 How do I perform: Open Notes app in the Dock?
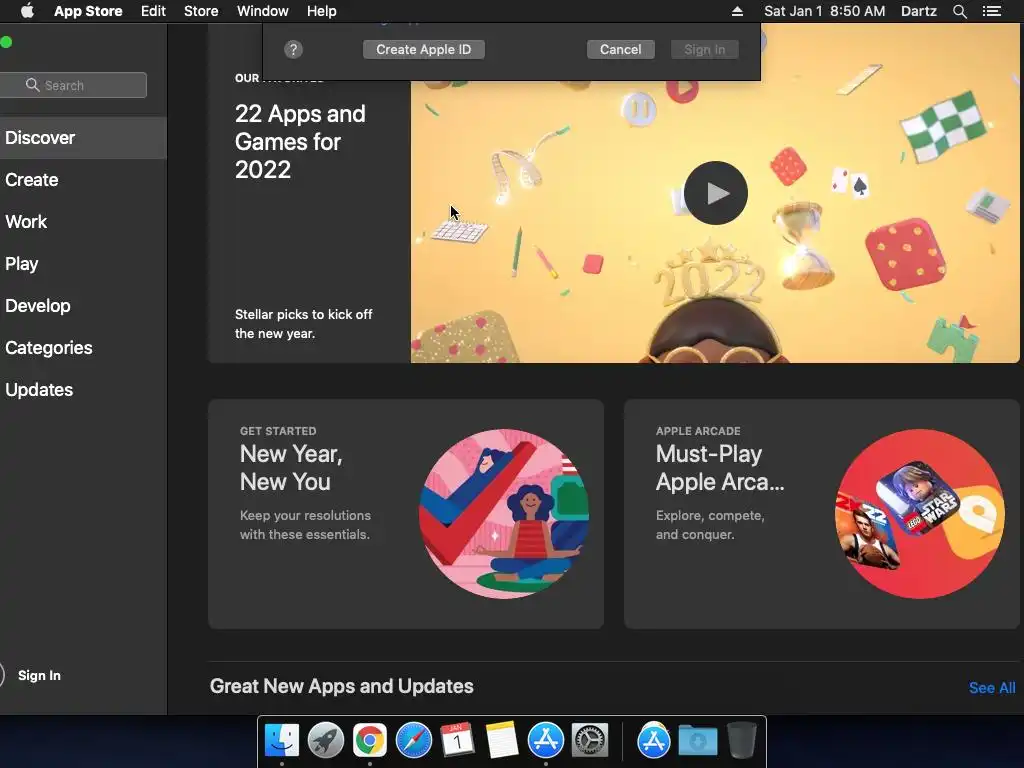tap(502, 741)
